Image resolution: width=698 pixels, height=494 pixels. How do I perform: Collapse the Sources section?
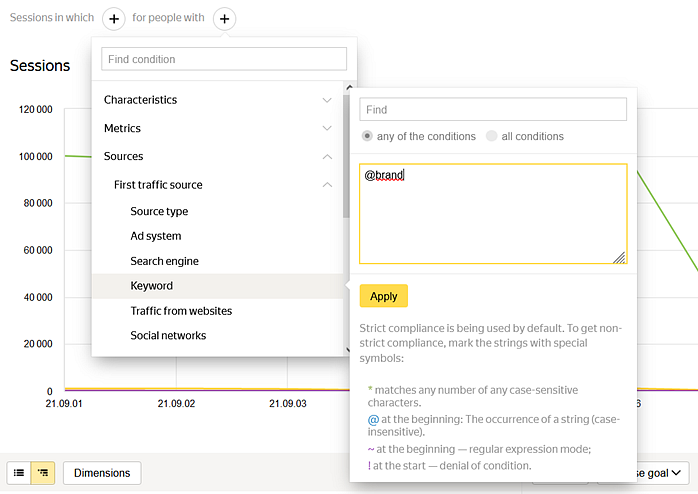tap(326, 157)
